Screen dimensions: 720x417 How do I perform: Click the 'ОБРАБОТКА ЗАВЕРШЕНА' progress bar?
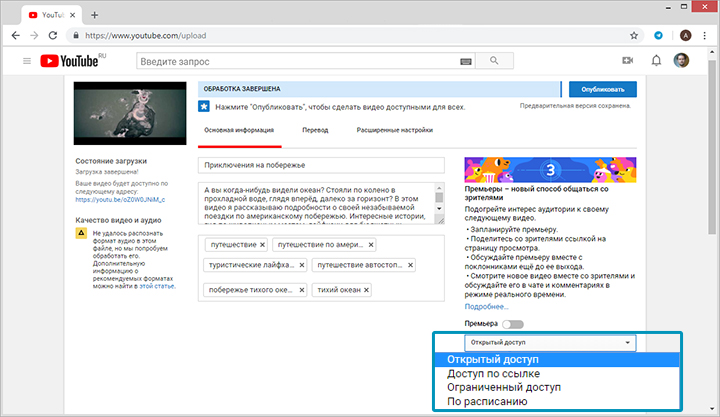[379, 89]
